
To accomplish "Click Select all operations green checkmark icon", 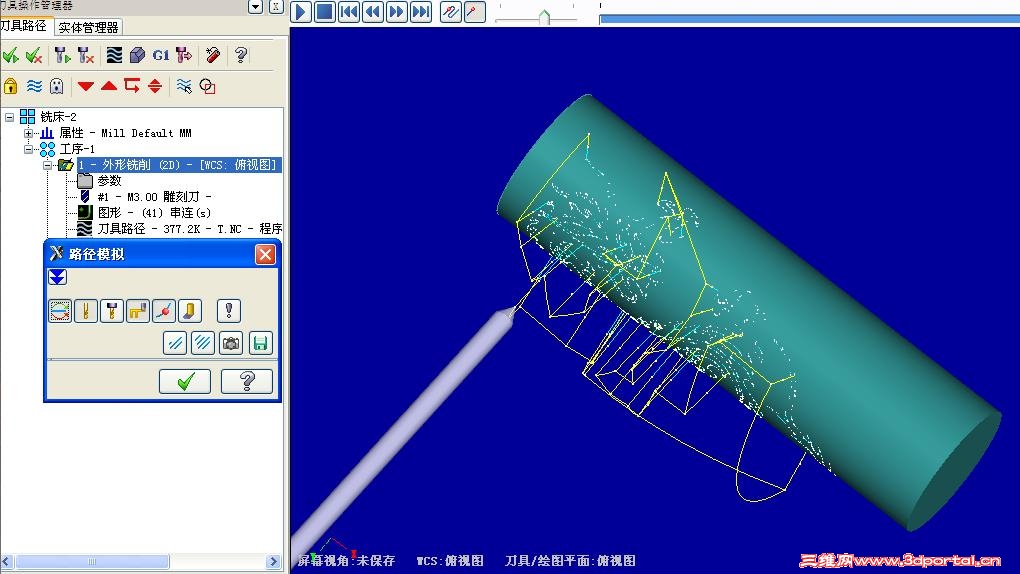I will point(10,55).
